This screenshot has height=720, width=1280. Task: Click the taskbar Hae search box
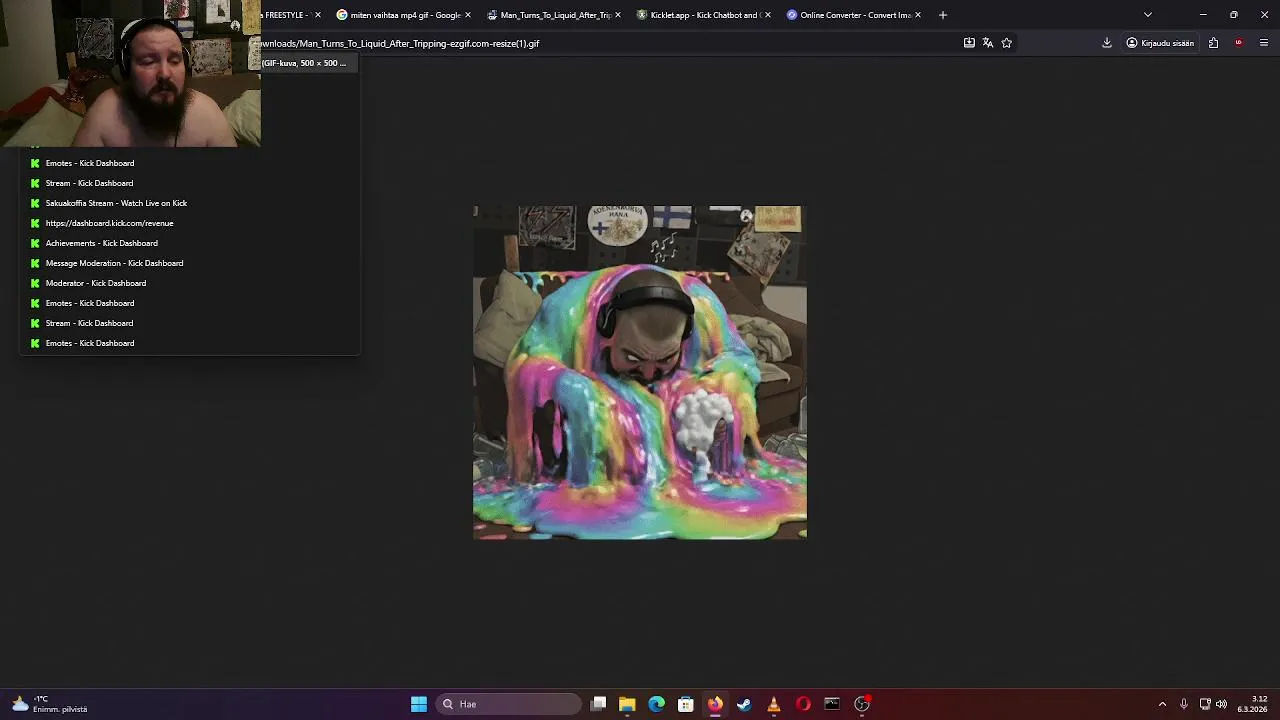510,704
